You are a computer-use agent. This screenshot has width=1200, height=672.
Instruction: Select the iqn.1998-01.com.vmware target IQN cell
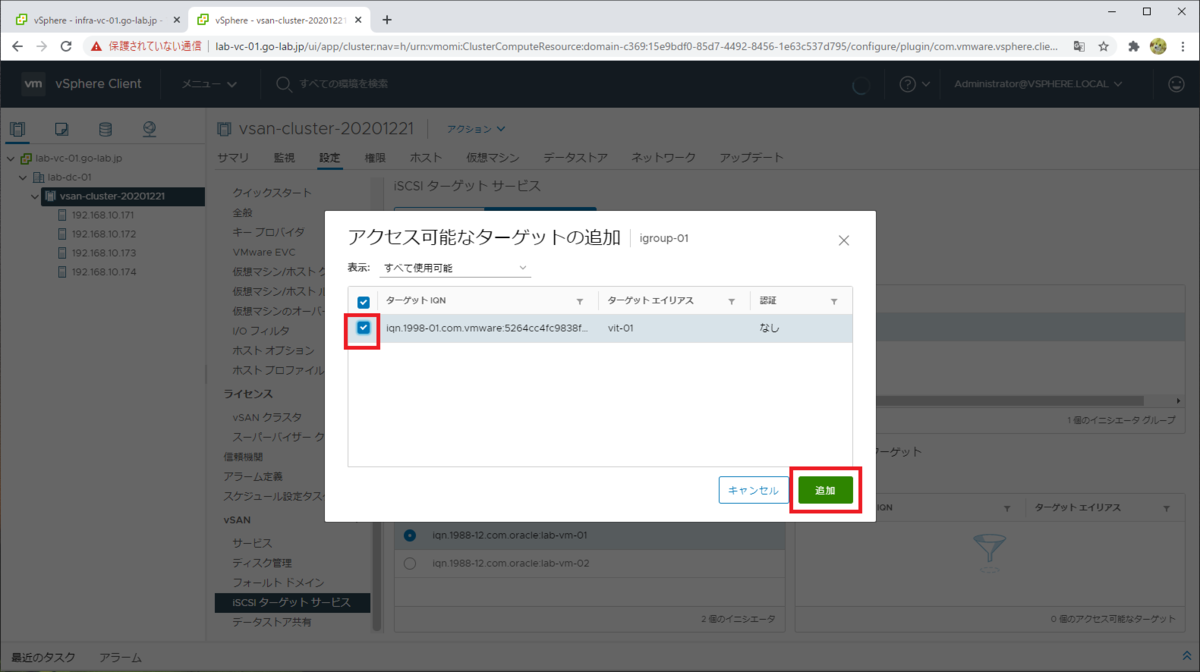488,328
